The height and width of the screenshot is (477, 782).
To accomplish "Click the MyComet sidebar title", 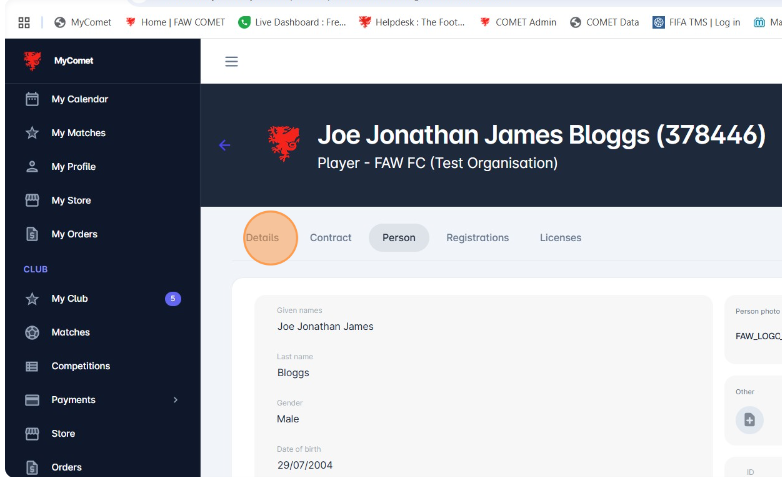I will coord(74,61).
